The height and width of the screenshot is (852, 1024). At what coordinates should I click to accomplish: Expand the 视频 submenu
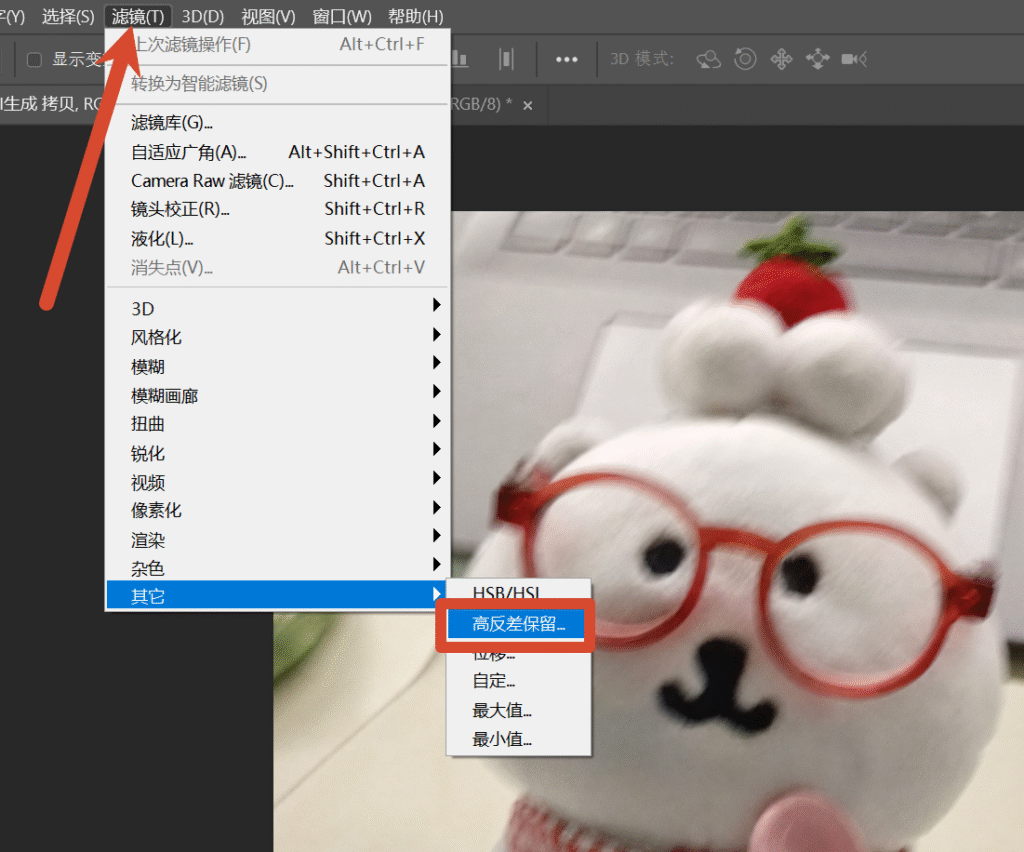tap(277, 482)
